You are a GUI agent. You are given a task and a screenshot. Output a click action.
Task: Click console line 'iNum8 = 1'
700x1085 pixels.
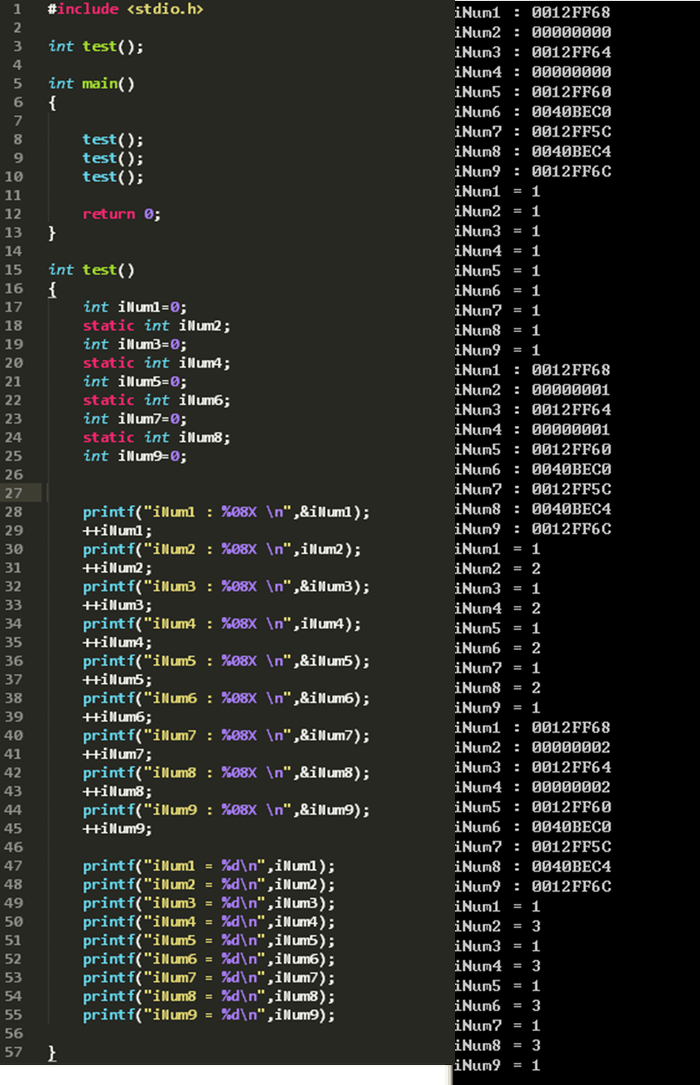coord(497,331)
